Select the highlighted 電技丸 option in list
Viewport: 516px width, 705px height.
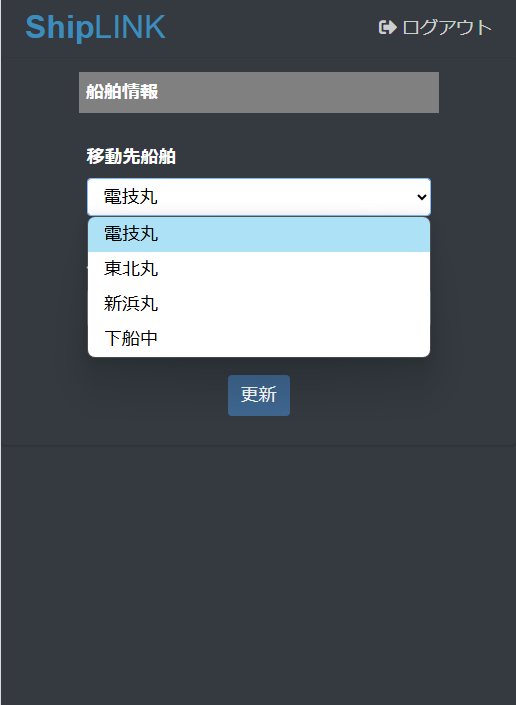[x=259, y=234]
